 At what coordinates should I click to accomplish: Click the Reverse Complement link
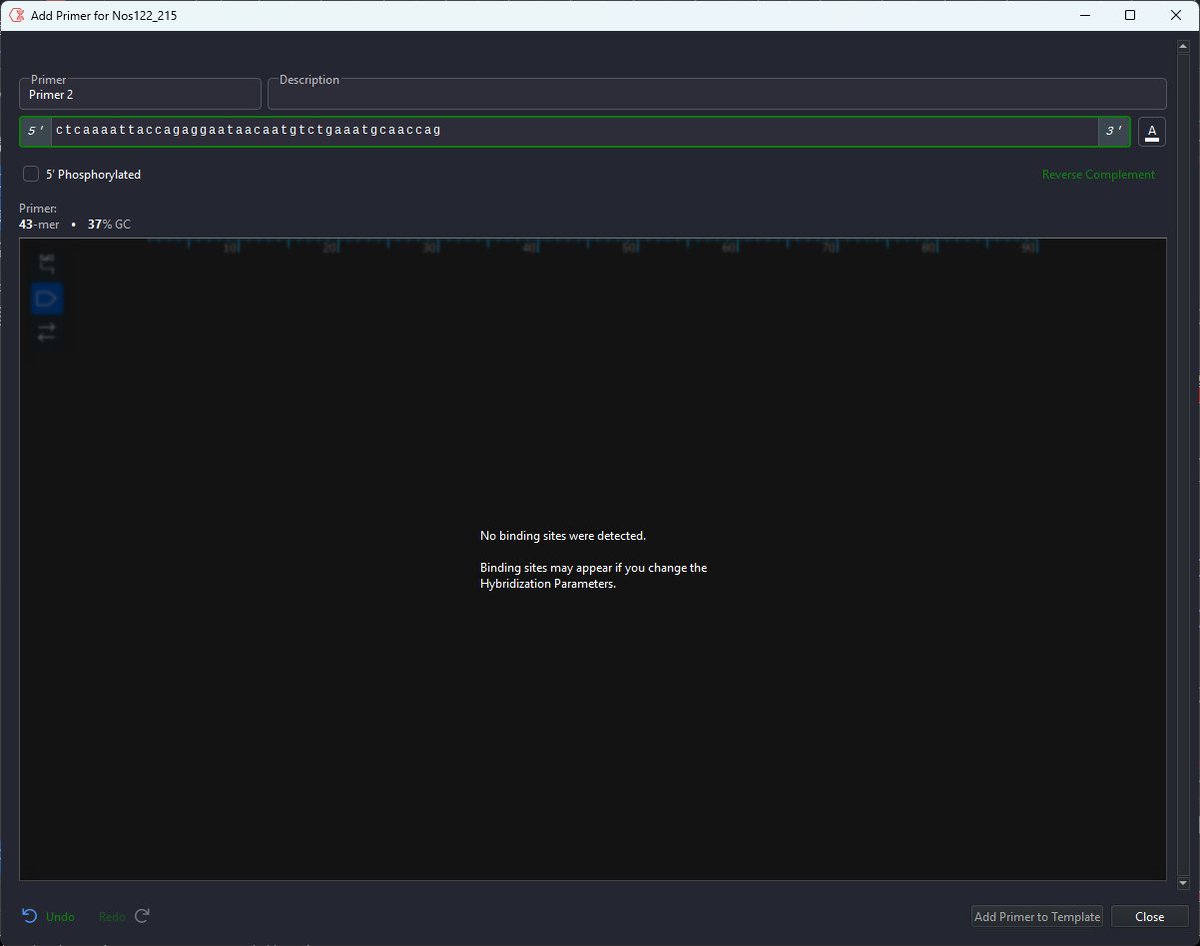(1098, 175)
